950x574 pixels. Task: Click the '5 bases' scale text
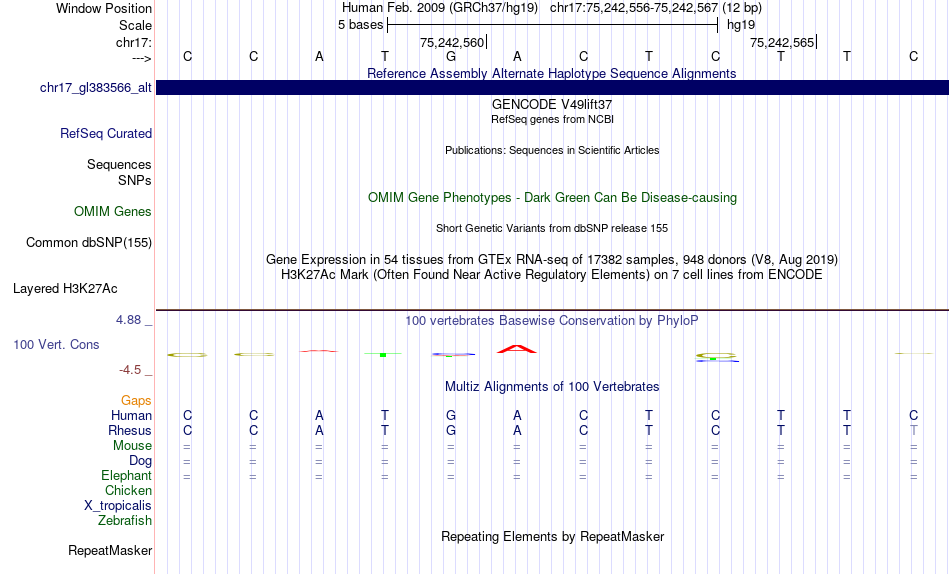[x=360, y=25]
